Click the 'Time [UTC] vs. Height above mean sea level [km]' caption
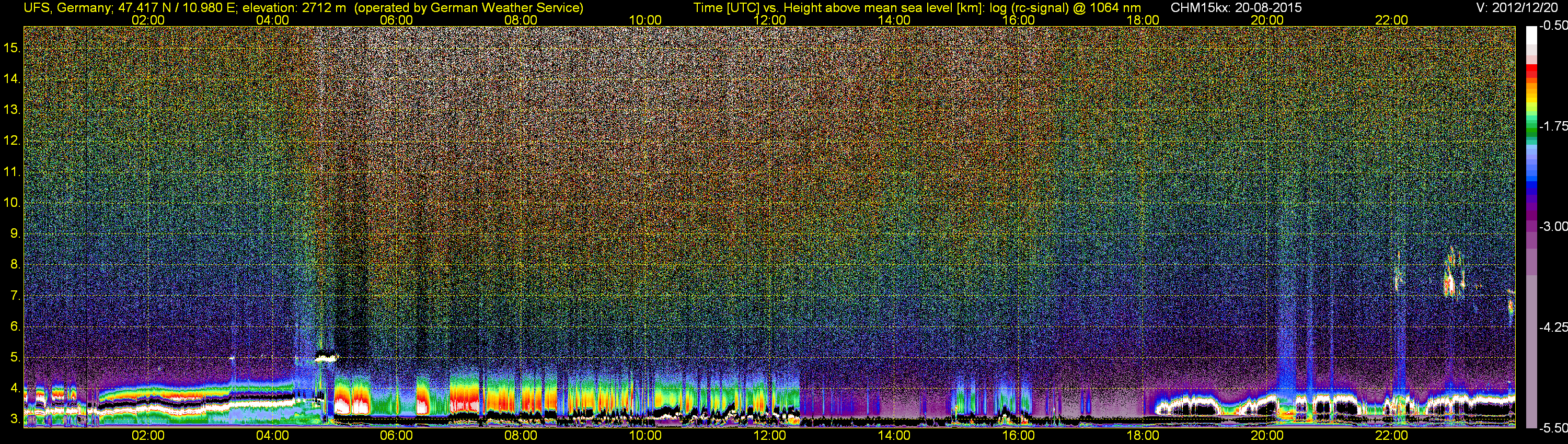Viewport: 1568px width, 444px height. [838, 8]
